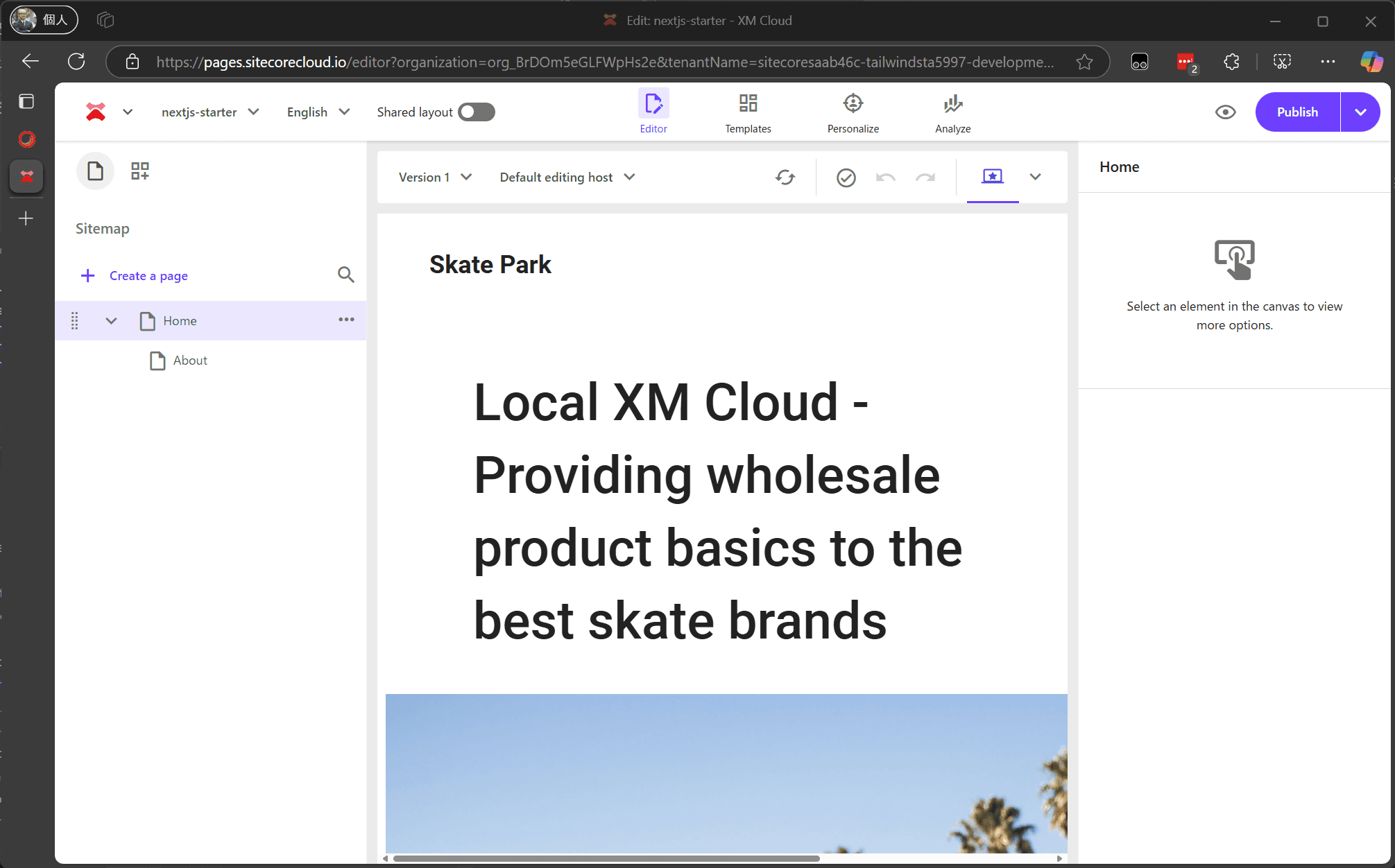
Task: Click the undo arrow icon
Action: 885,177
